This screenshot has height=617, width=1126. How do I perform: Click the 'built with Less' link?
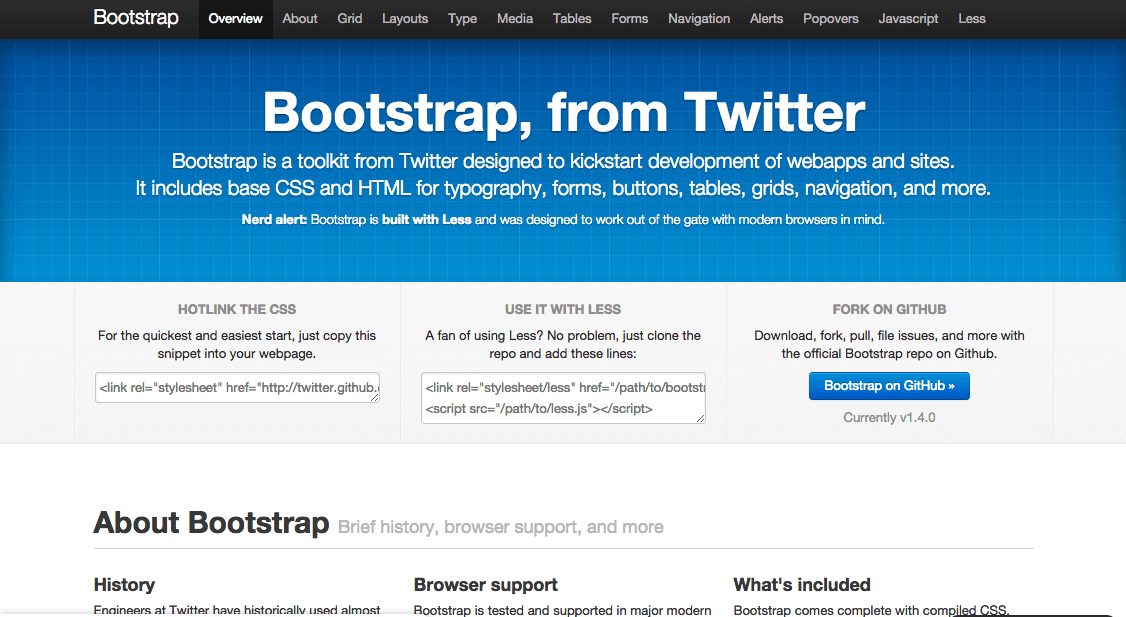pyautogui.click(x=427, y=220)
